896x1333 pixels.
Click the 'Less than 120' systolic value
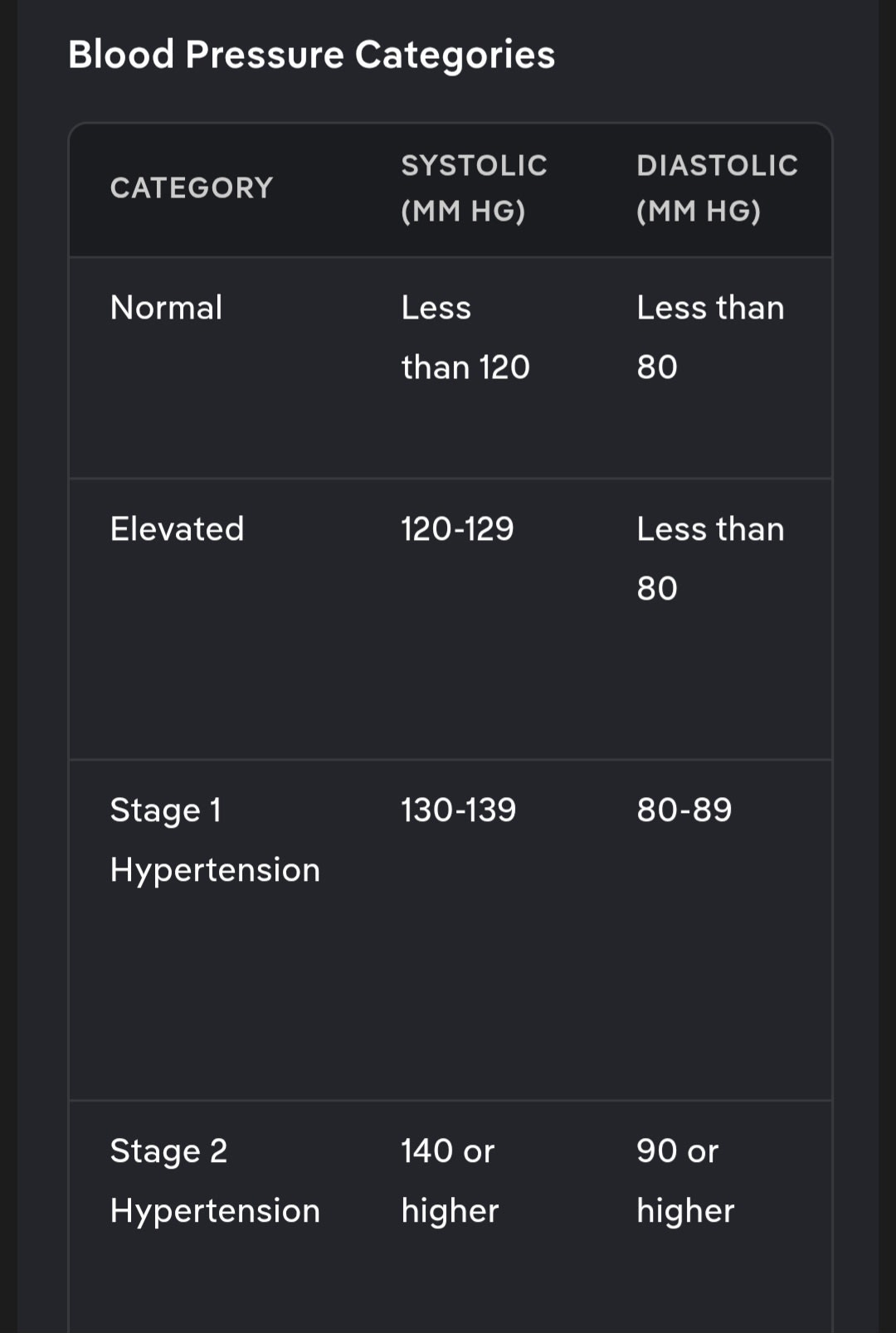click(465, 338)
